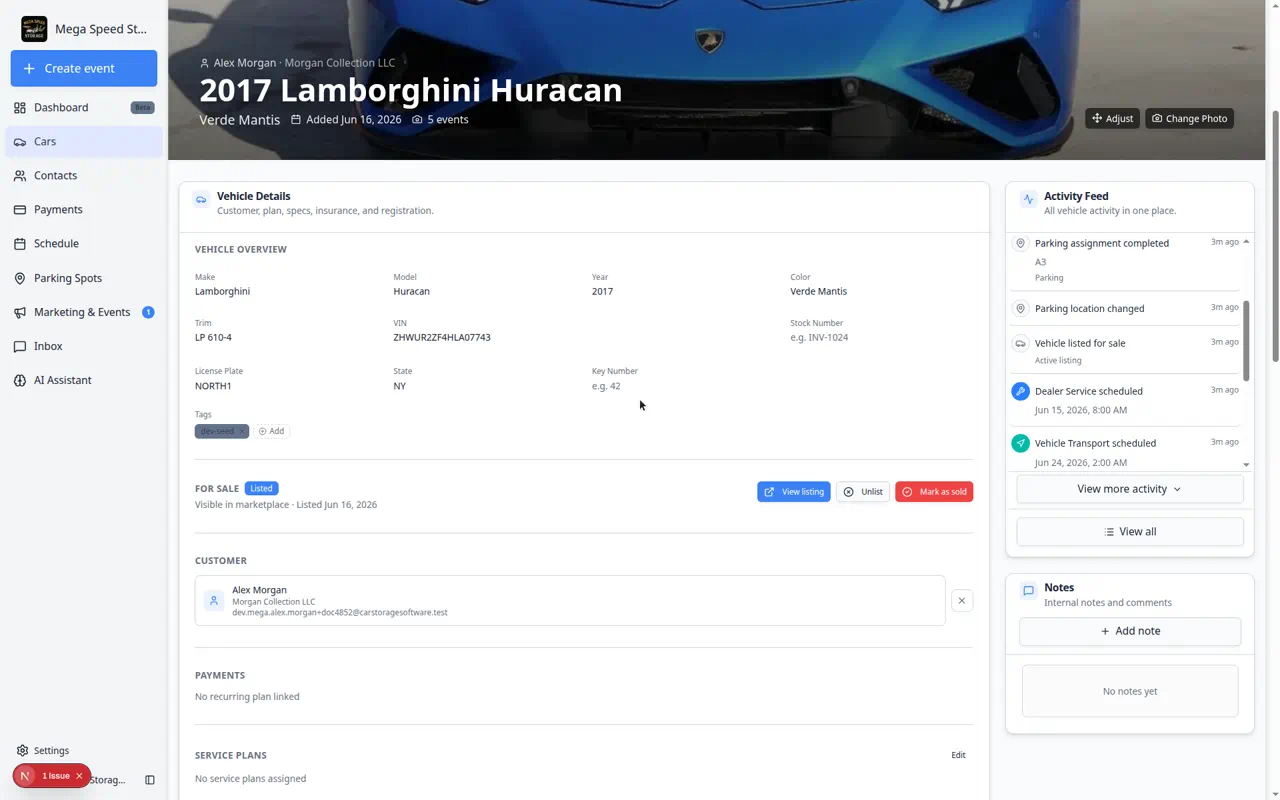1280x800 pixels.
Task: Open Marketing & Events
Action: point(84,312)
